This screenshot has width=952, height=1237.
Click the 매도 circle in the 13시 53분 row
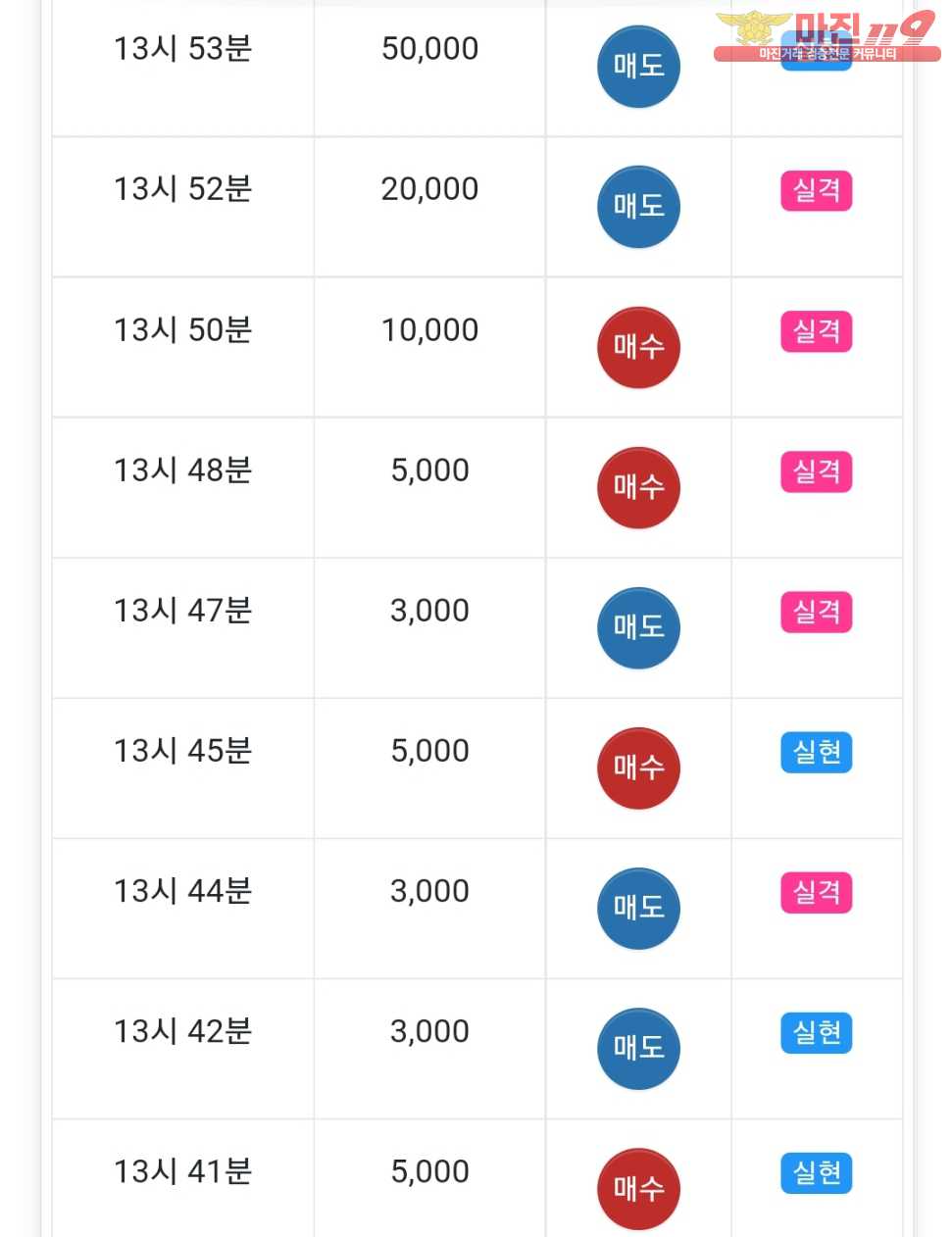638,67
